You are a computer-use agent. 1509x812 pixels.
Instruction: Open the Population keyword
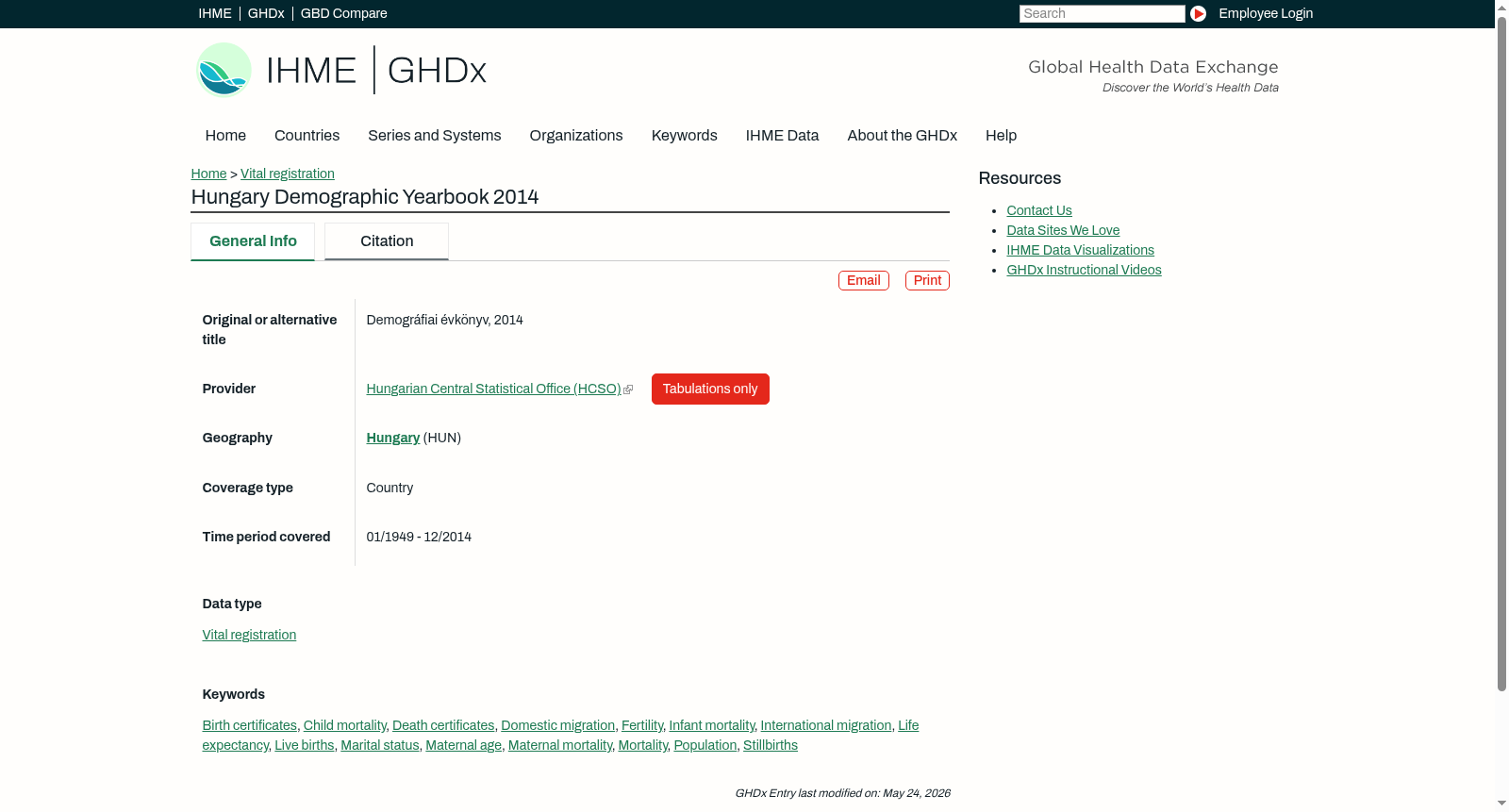tap(705, 745)
